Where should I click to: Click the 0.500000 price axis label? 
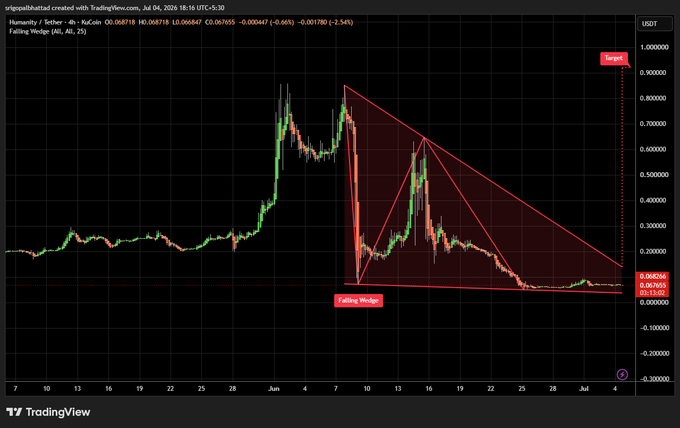(654, 175)
